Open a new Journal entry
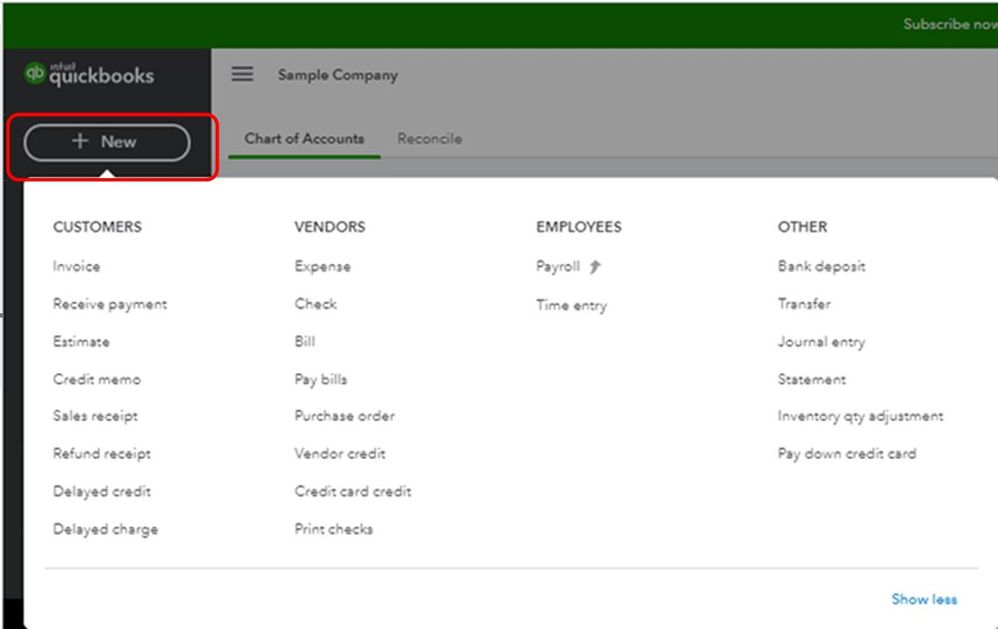998x629 pixels. click(821, 342)
